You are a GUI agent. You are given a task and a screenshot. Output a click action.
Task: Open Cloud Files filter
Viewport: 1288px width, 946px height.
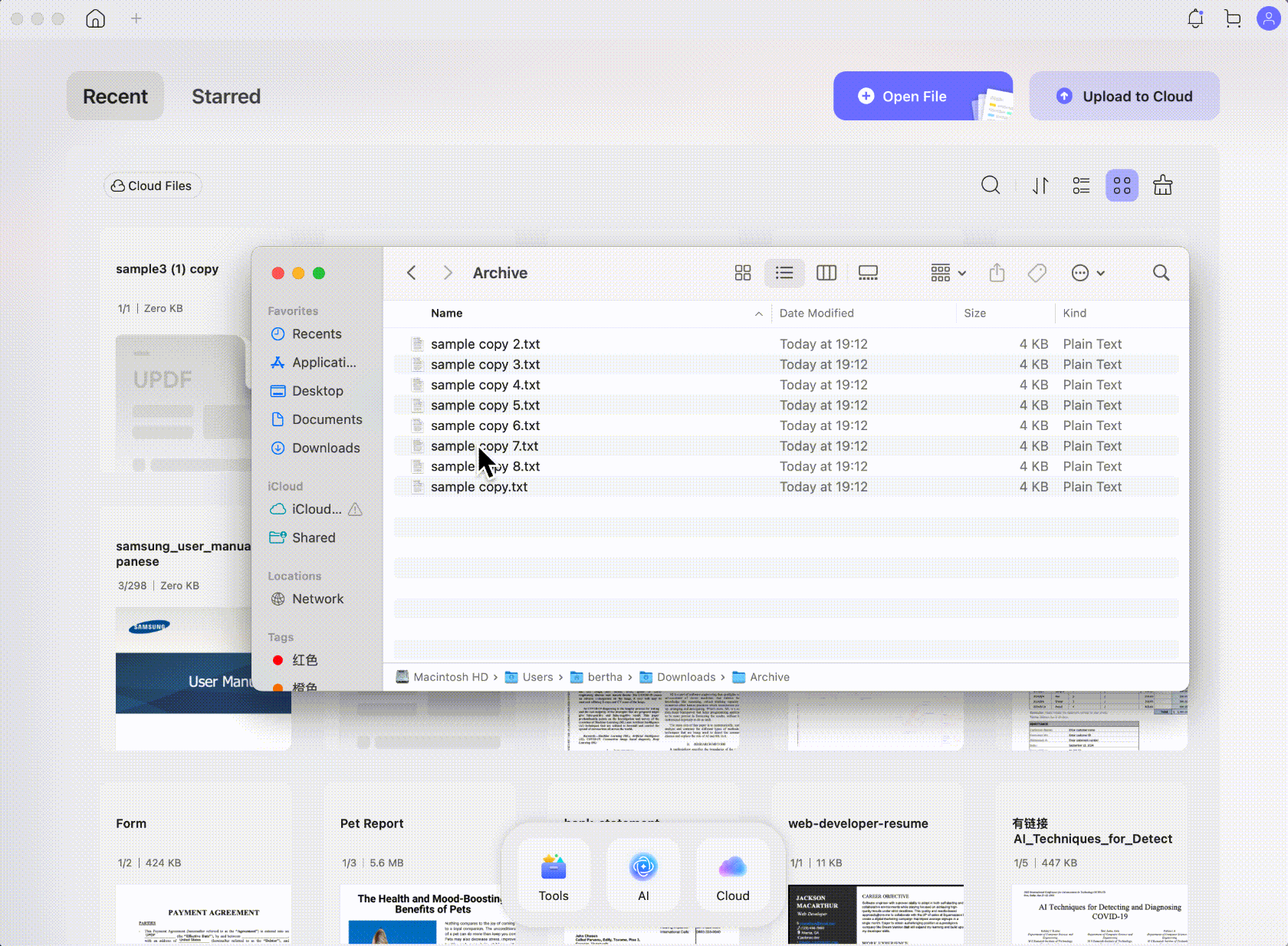152,186
